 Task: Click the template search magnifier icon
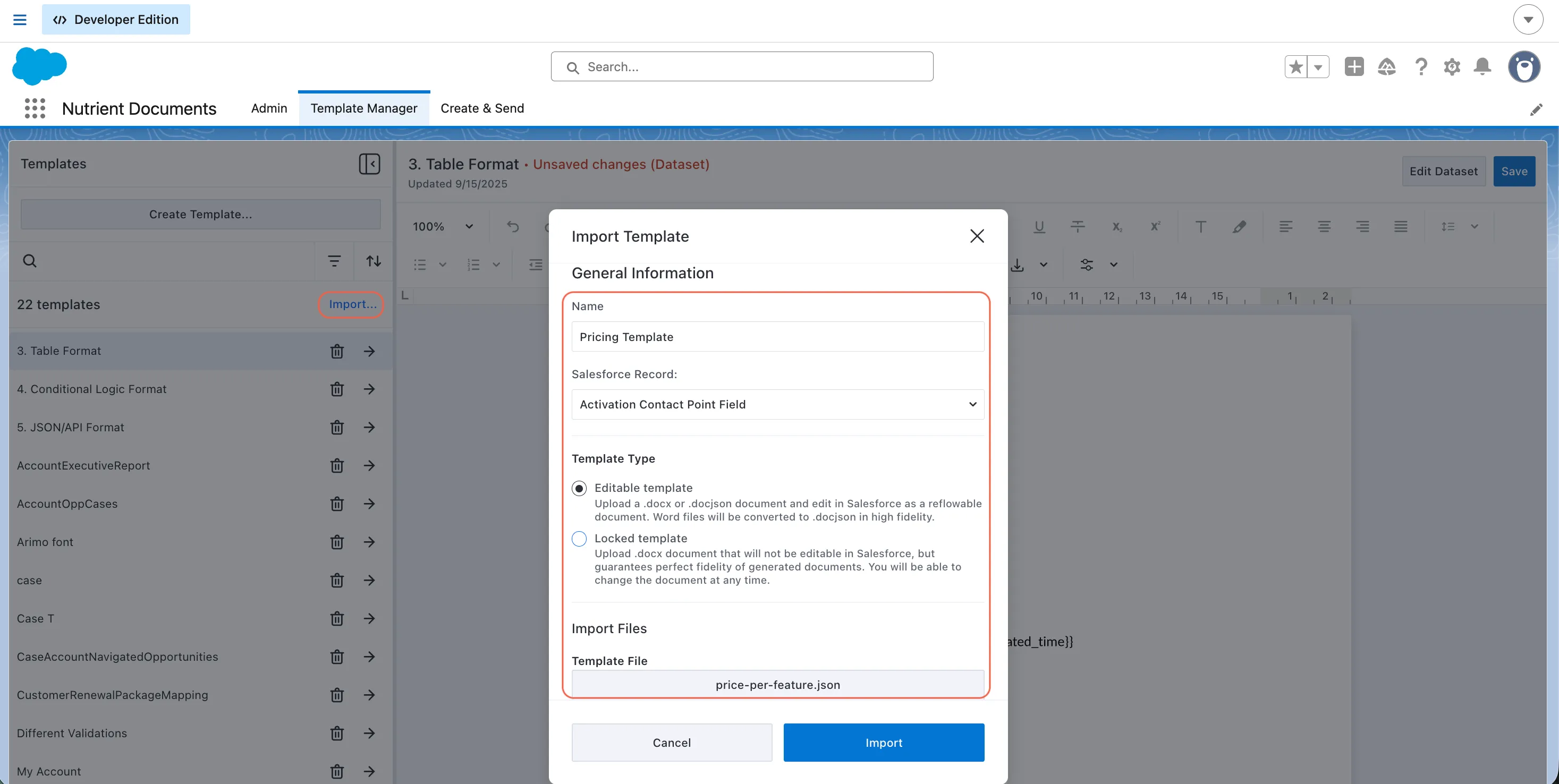(x=30, y=261)
